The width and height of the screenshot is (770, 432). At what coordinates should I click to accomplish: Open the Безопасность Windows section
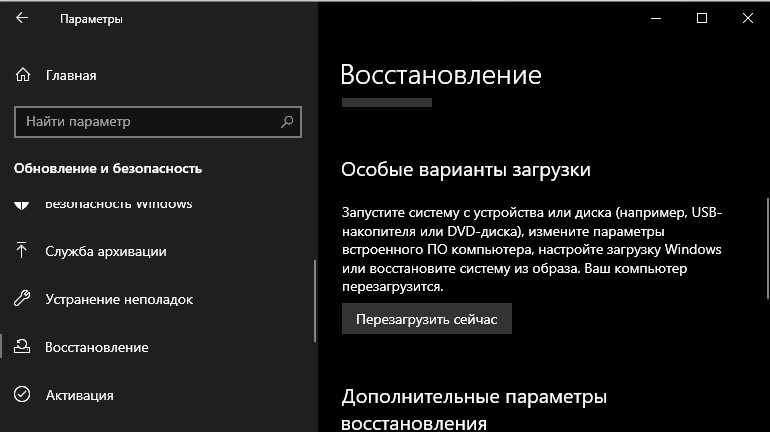pyautogui.click(x=118, y=204)
